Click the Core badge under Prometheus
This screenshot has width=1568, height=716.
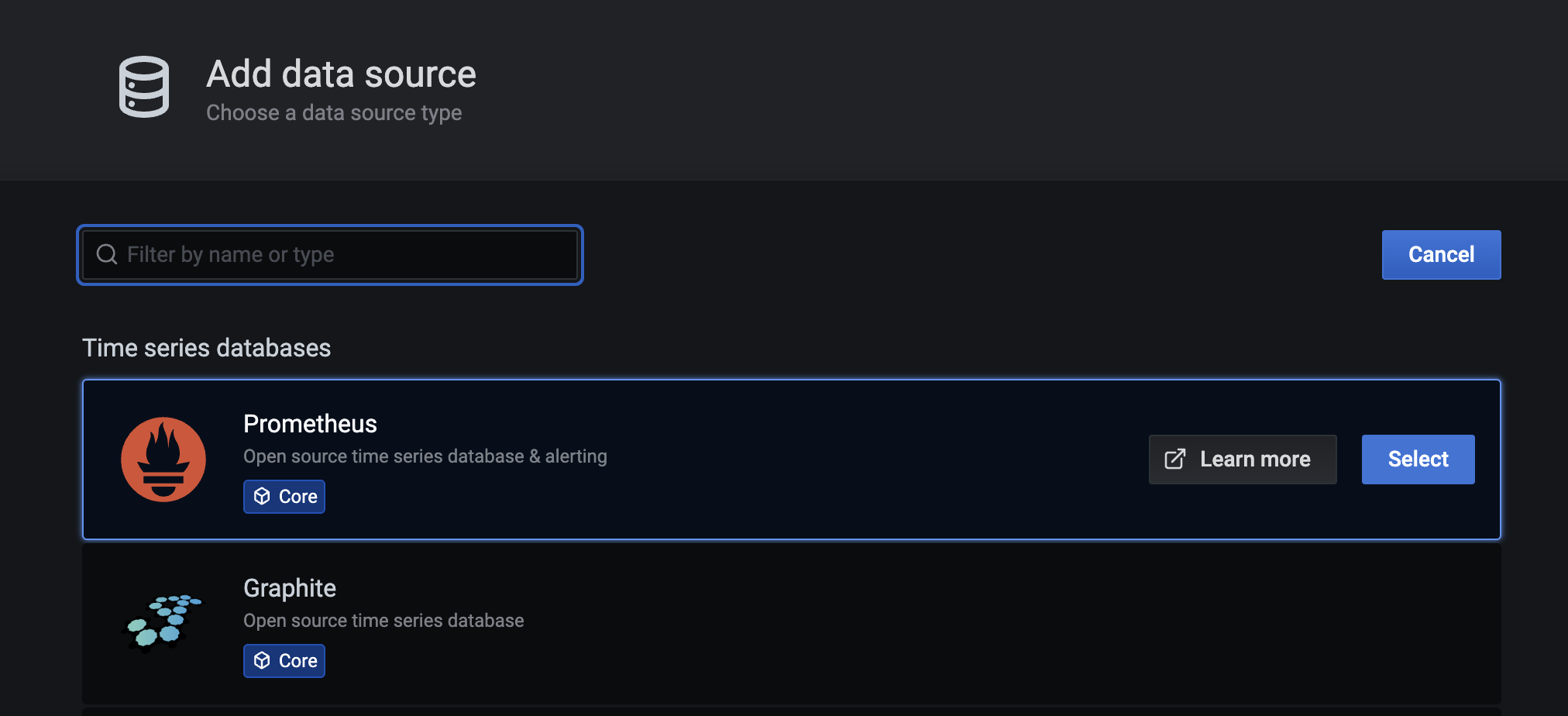point(284,497)
